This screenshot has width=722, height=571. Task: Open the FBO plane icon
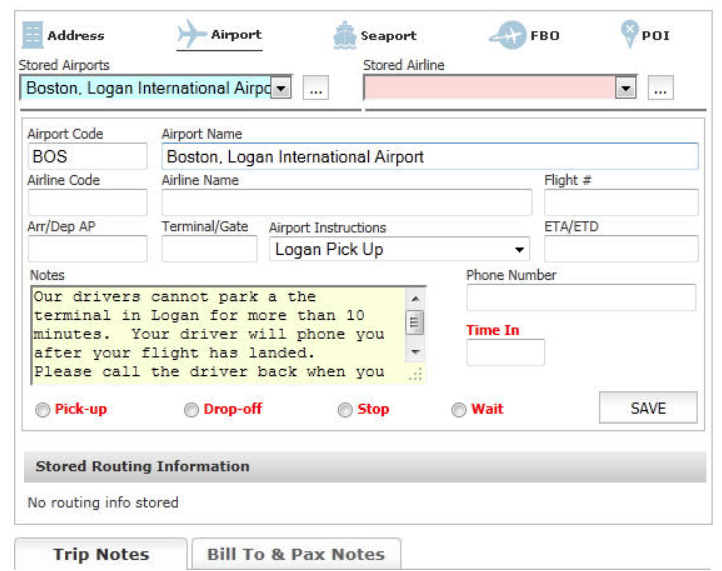tap(507, 35)
